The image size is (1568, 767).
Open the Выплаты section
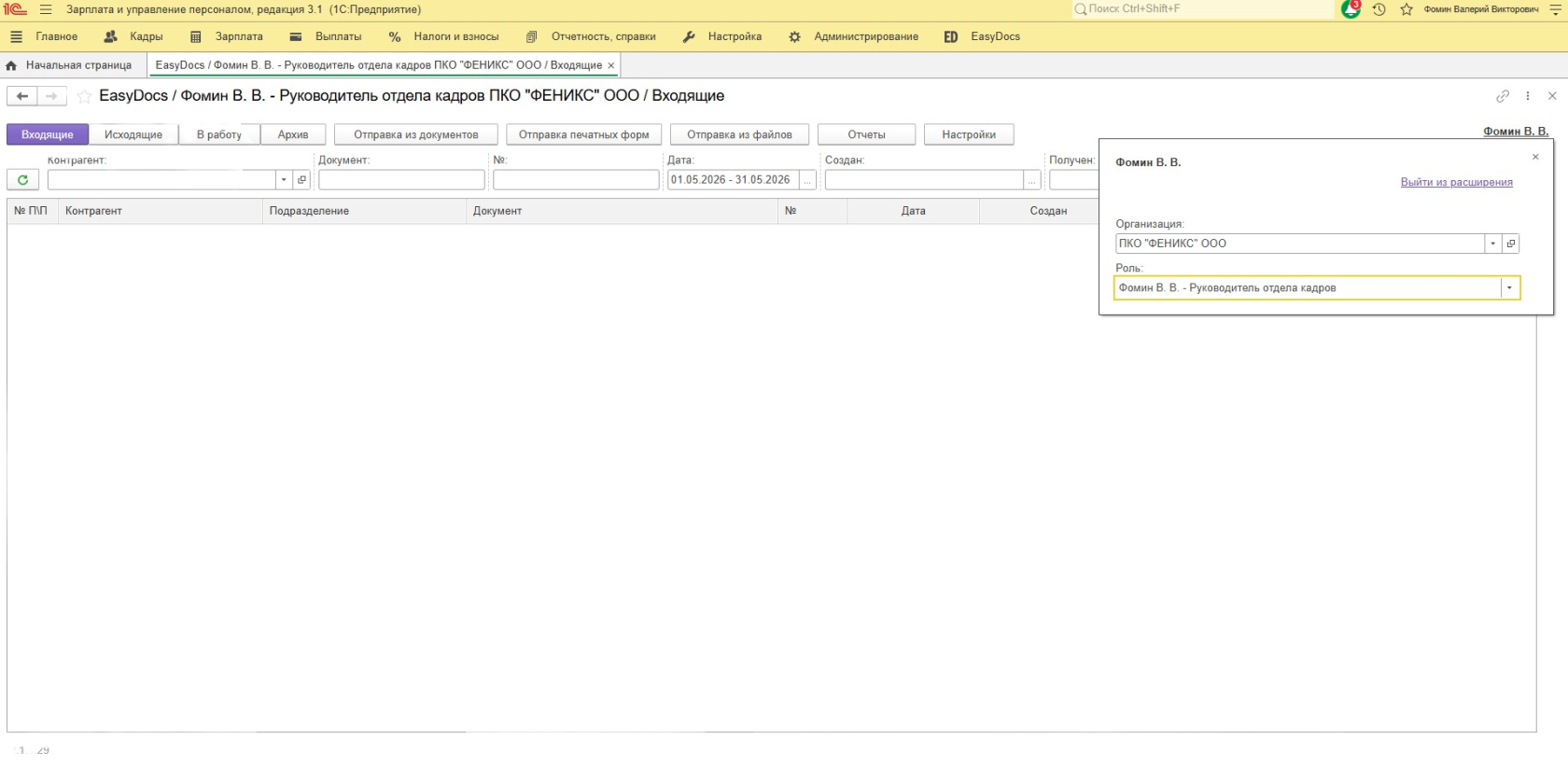[x=339, y=37]
